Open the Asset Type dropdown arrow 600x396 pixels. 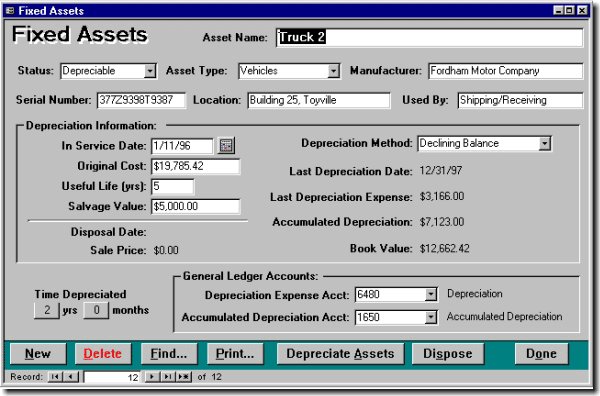333,71
